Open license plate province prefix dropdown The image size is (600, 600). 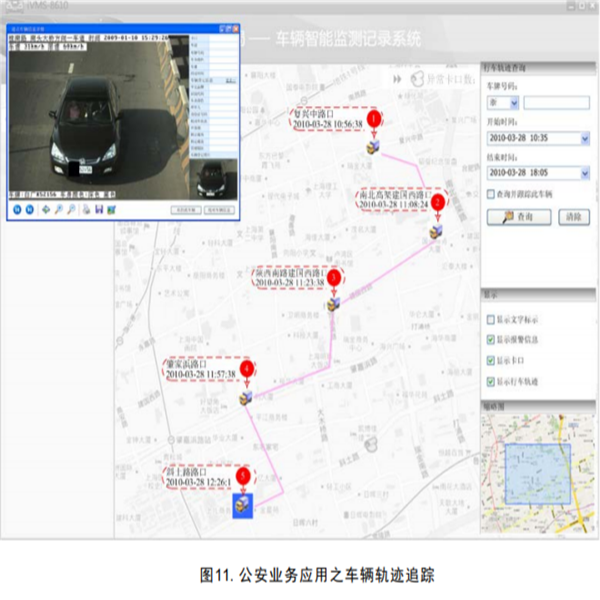point(512,102)
